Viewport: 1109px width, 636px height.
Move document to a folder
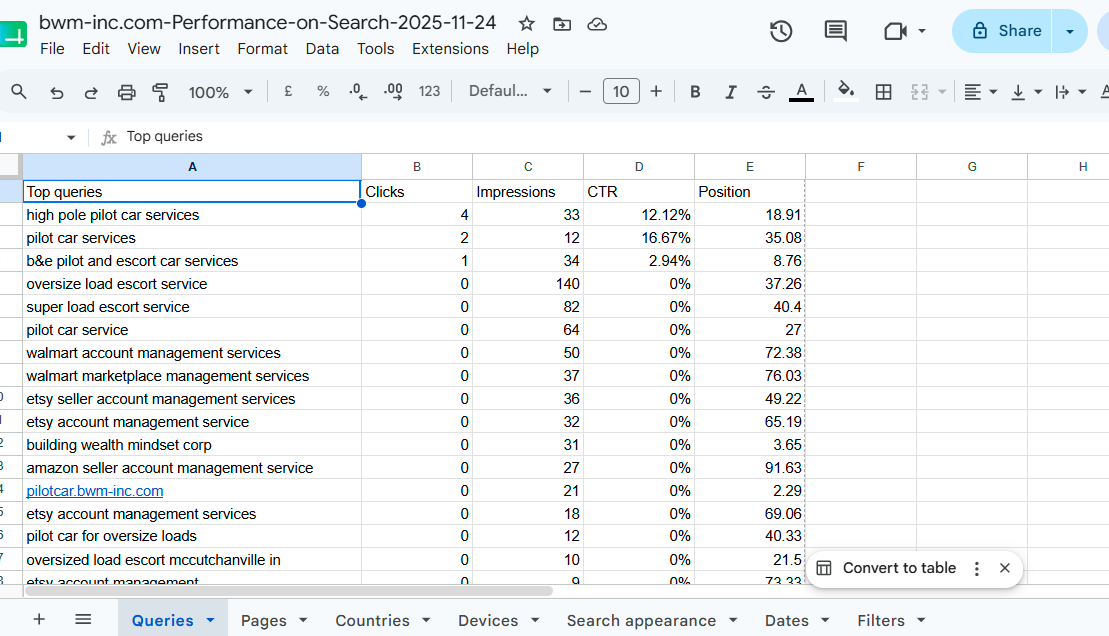click(x=562, y=24)
